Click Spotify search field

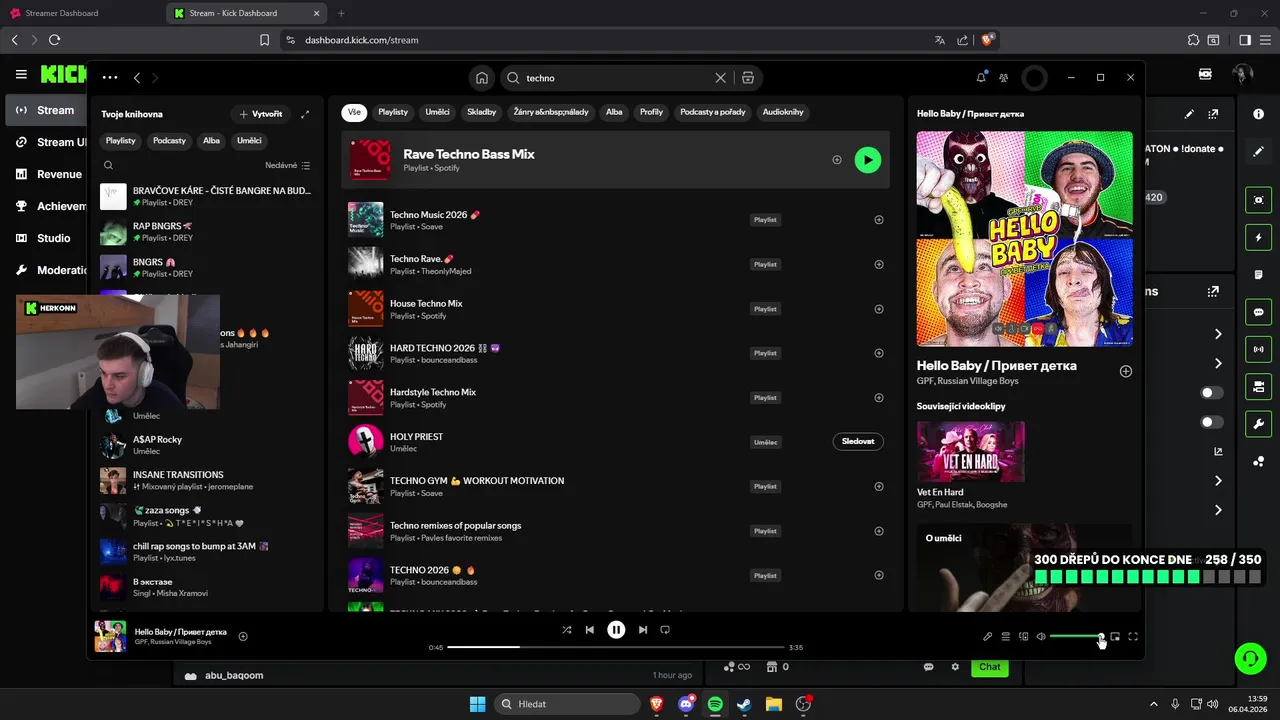(x=615, y=78)
